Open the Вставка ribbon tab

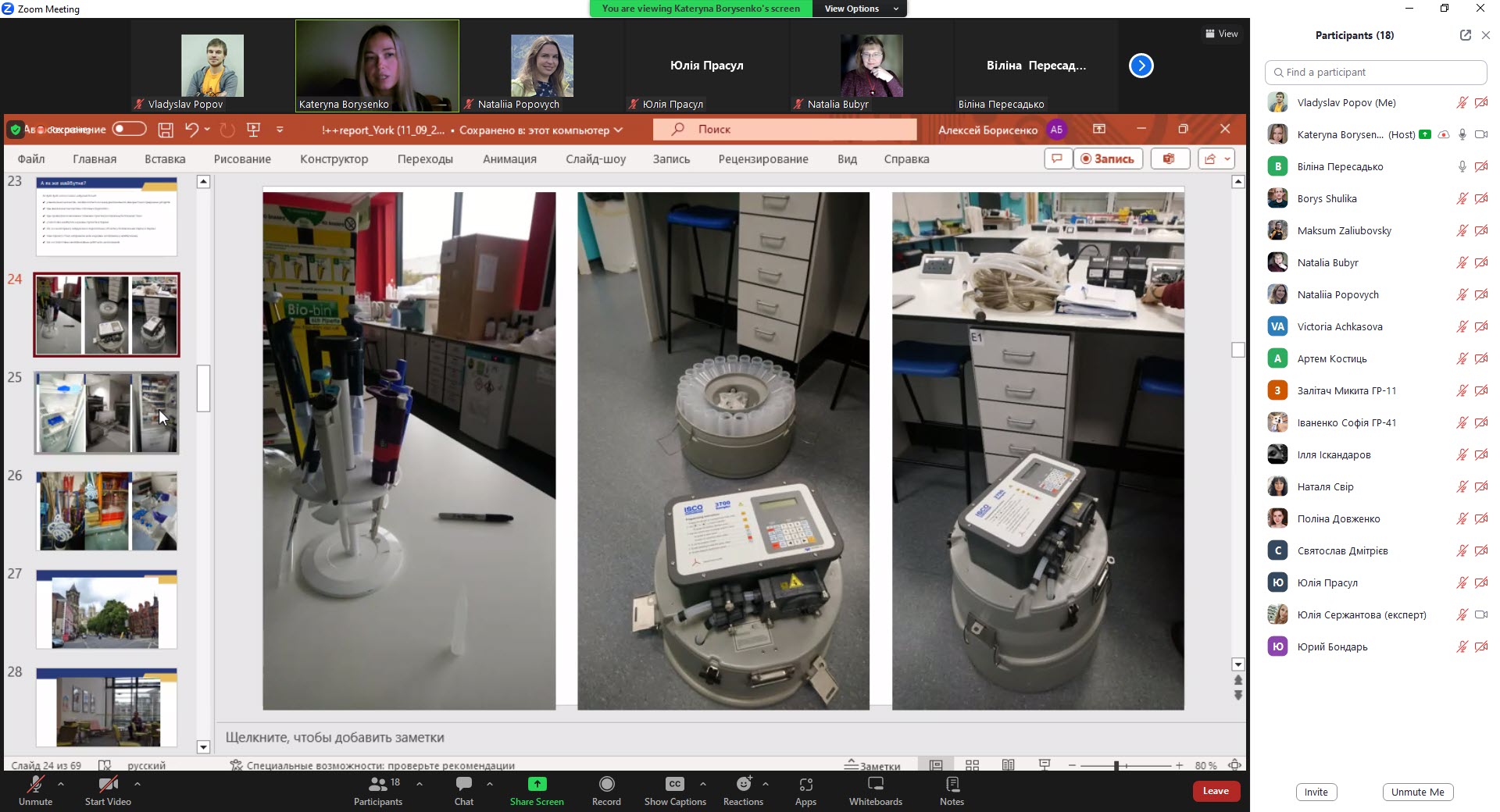tap(165, 159)
